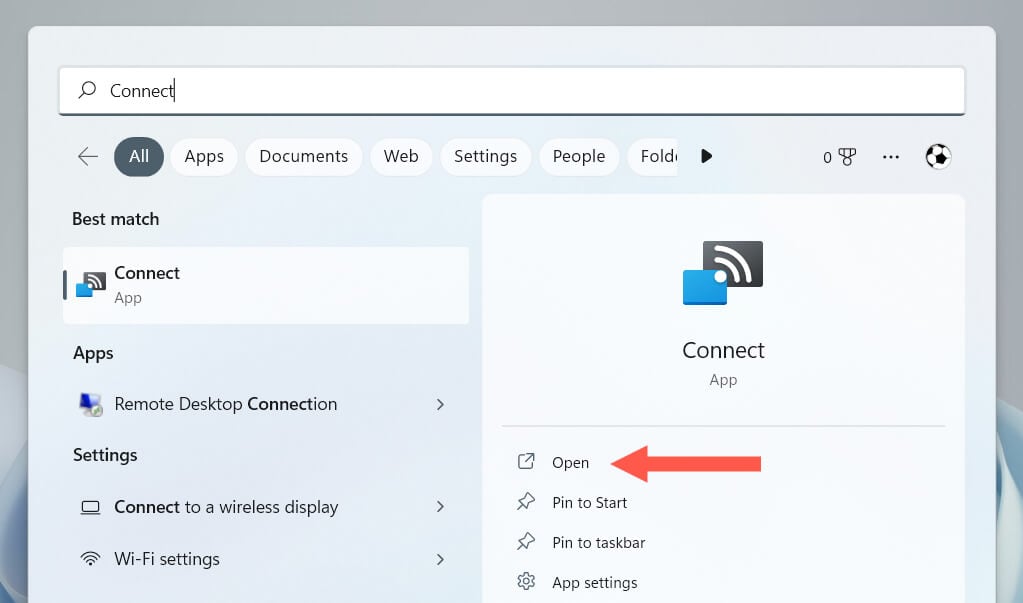Click the App settings gear icon

(526, 582)
